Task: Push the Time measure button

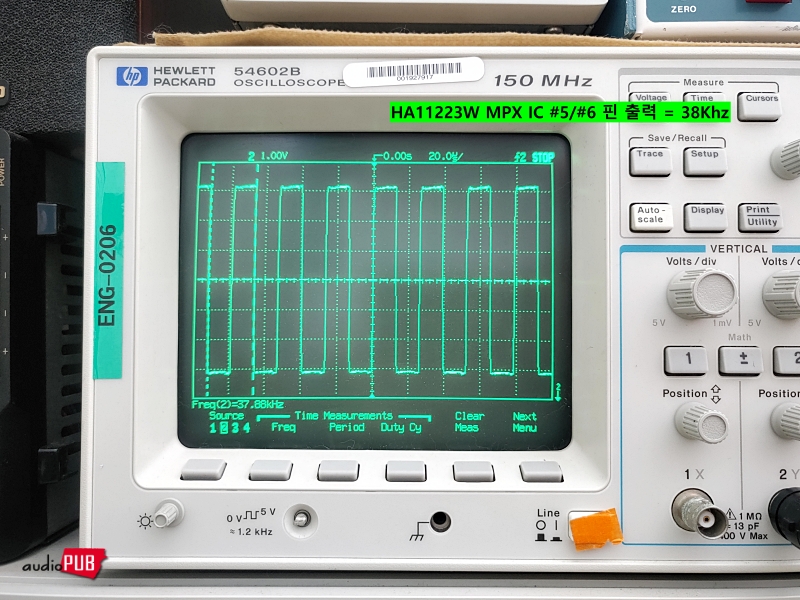Action: (702, 97)
